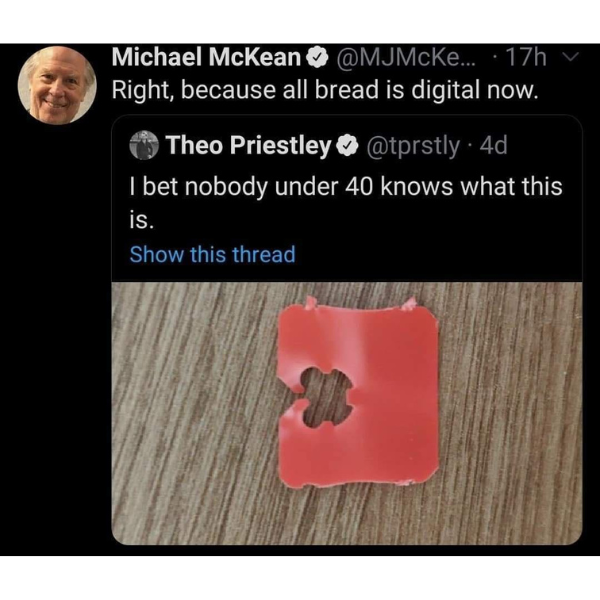This screenshot has width=600, height=600.
Task: Expand the tweet options chevron
Action: (571, 57)
